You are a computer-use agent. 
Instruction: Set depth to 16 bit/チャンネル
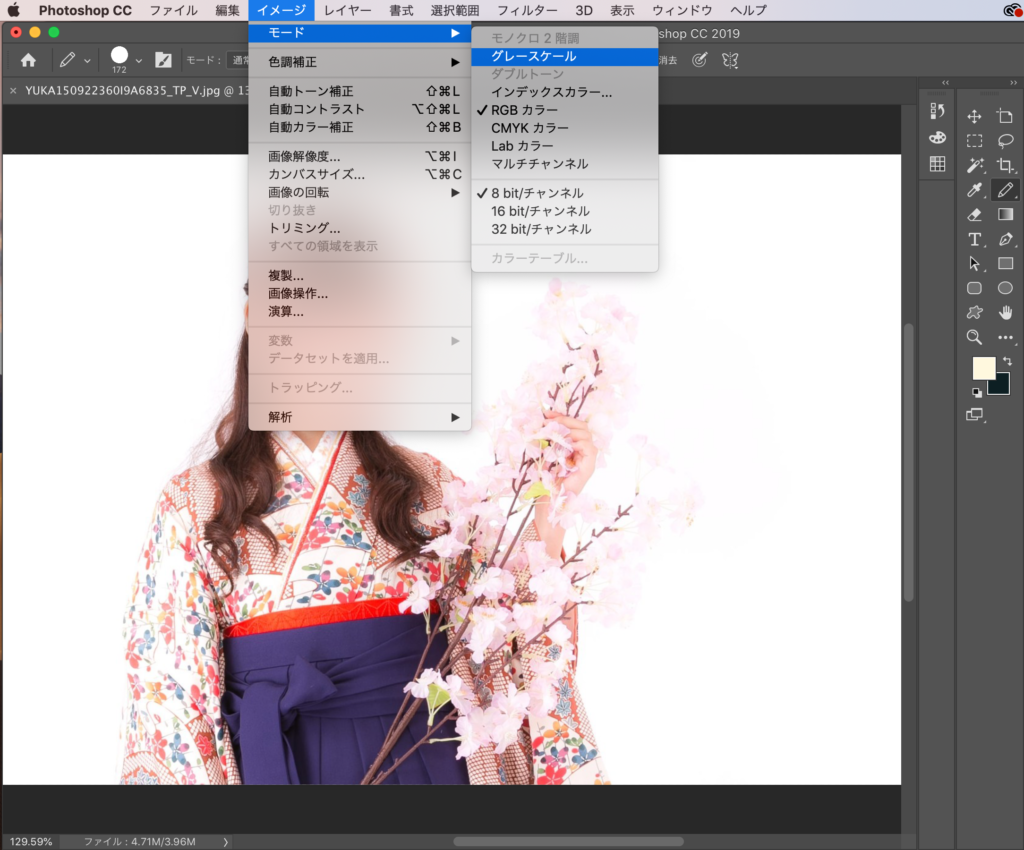pyautogui.click(x=540, y=211)
